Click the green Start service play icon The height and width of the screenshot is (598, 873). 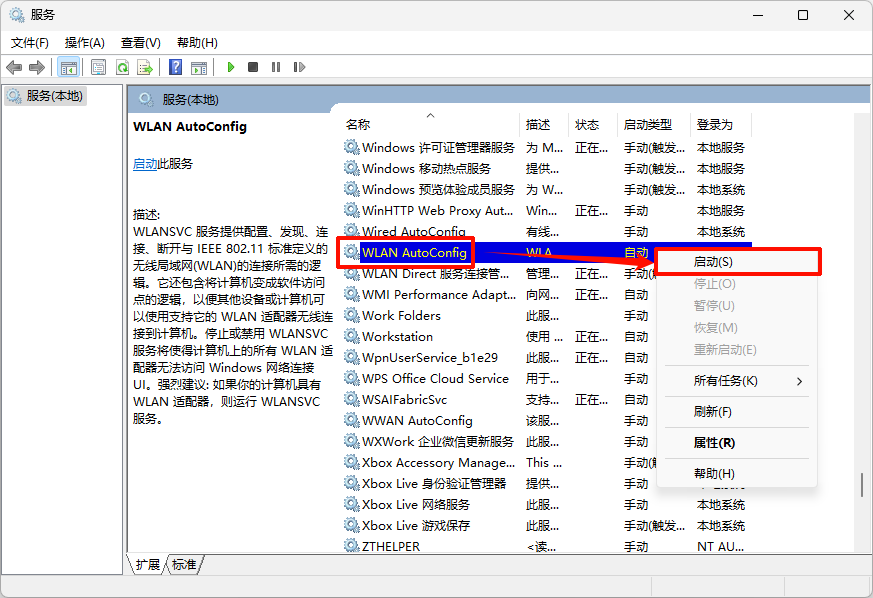point(230,67)
